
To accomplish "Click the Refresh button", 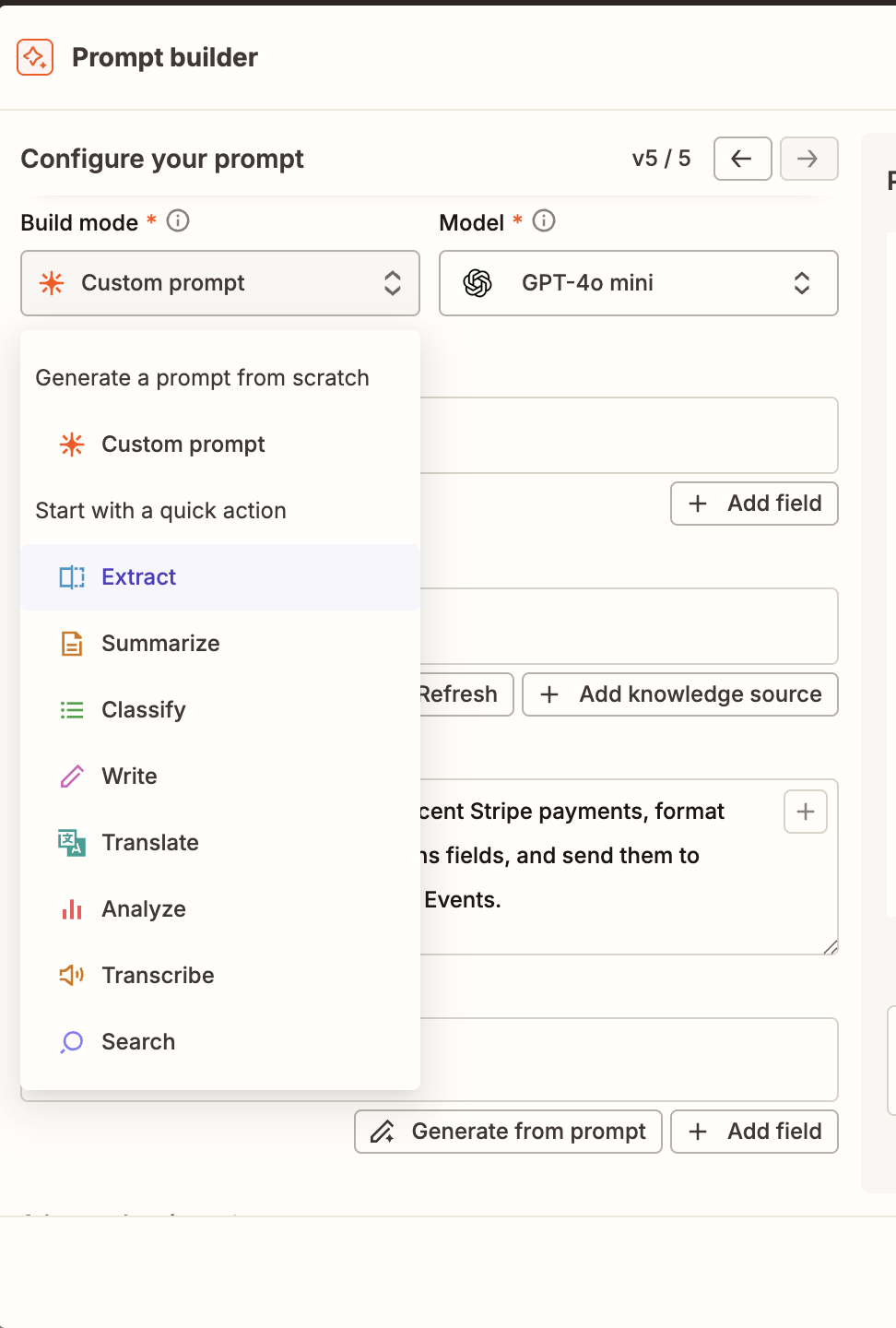I will tap(466, 694).
